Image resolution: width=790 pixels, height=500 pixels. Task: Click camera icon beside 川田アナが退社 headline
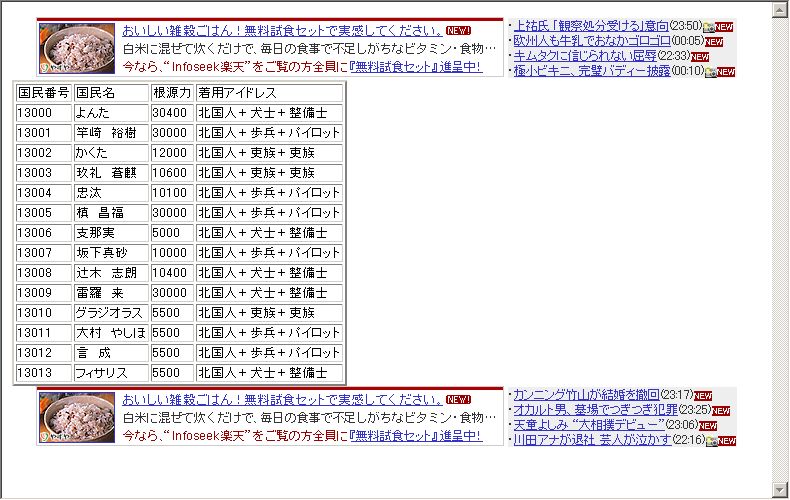tap(710, 441)
